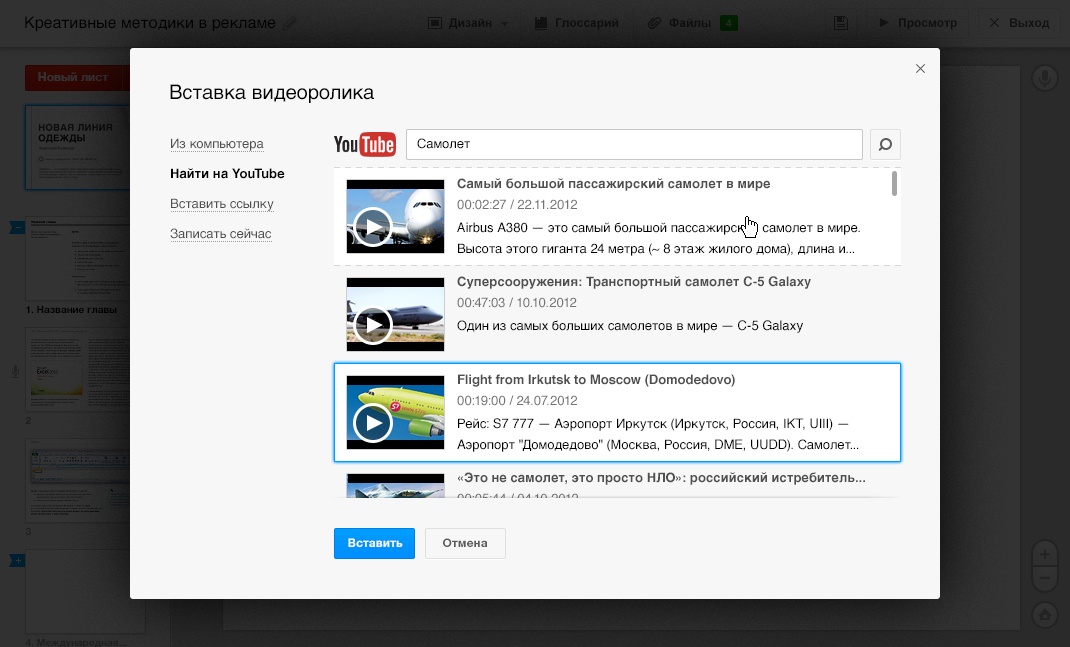Choose Записать сейчас option
Viewport: 1070px width, 647px height.
click(x=220, y=233)
